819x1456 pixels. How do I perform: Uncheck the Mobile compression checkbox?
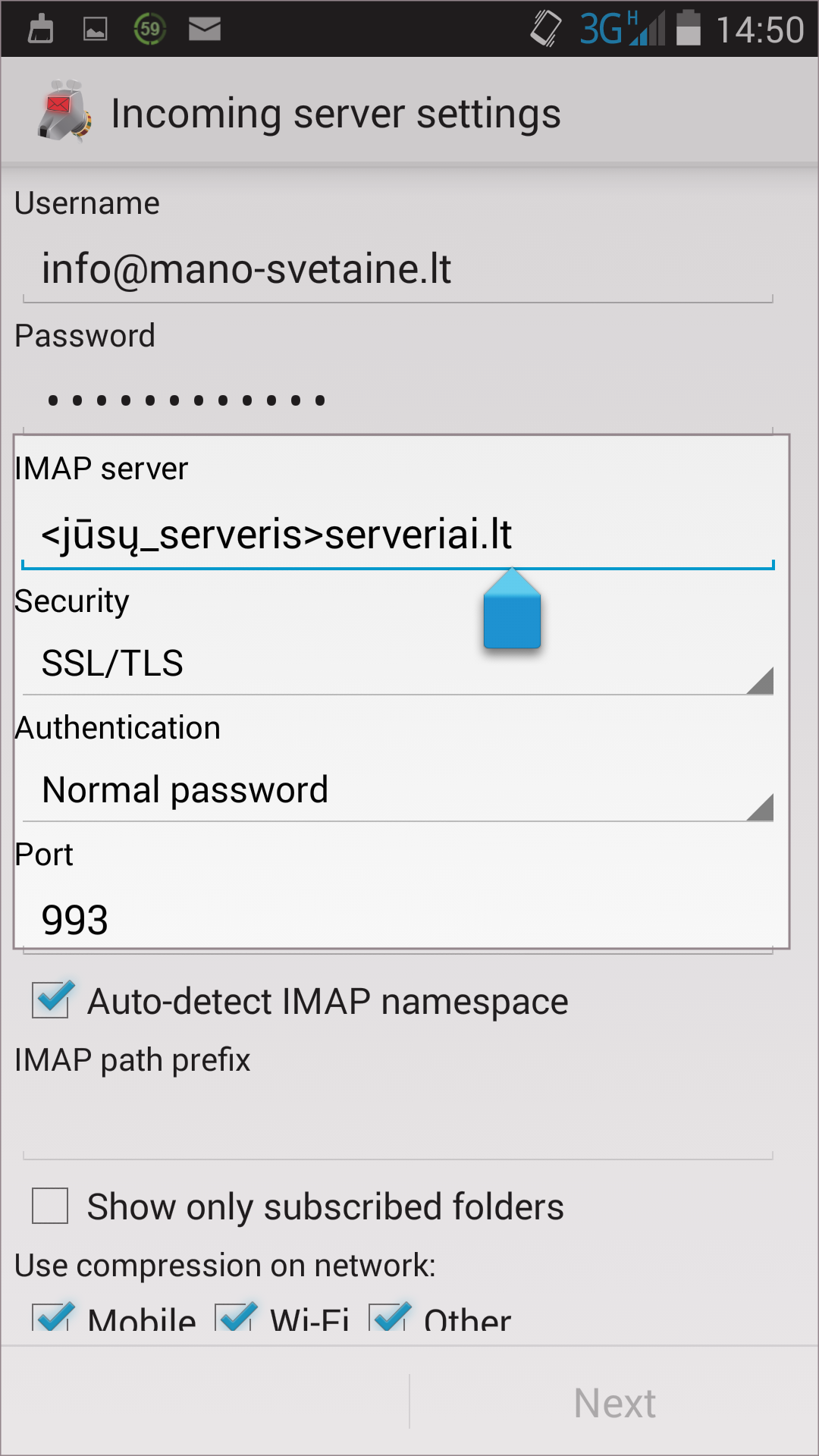[x=52, y=1318]
